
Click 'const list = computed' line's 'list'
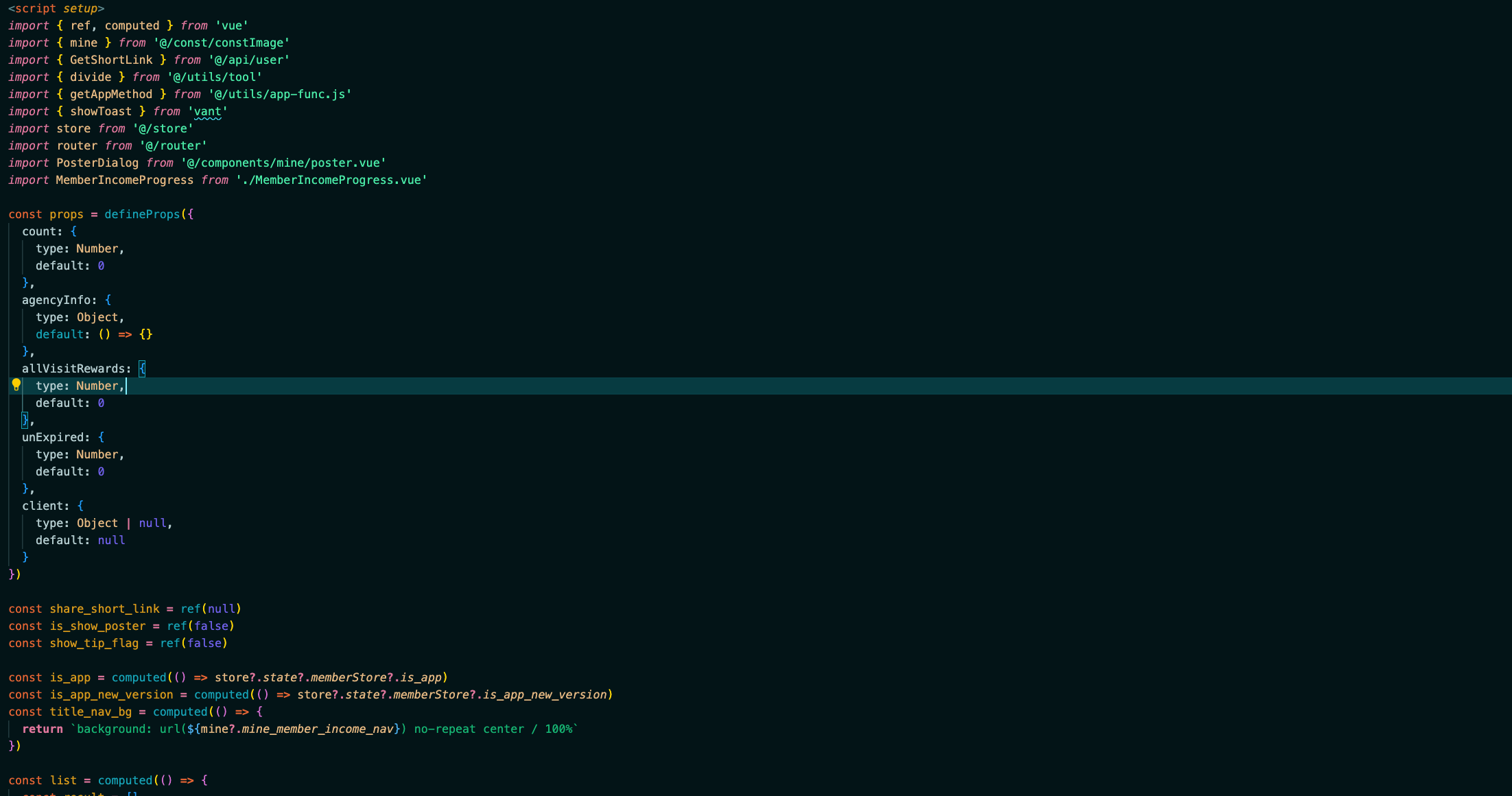point(63,780)
